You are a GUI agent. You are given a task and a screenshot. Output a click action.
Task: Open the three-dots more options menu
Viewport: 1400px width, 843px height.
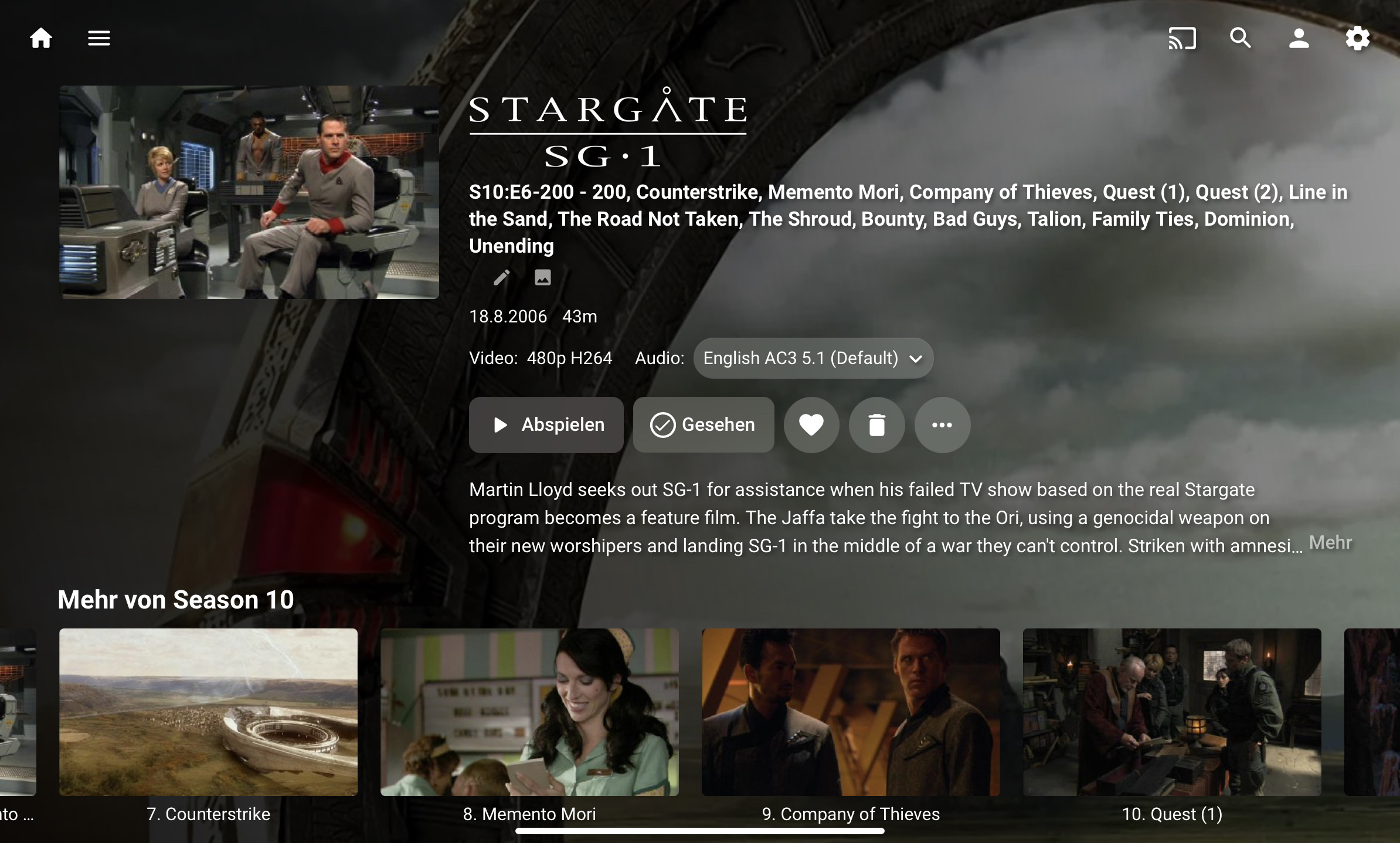(x=942, y=425)
